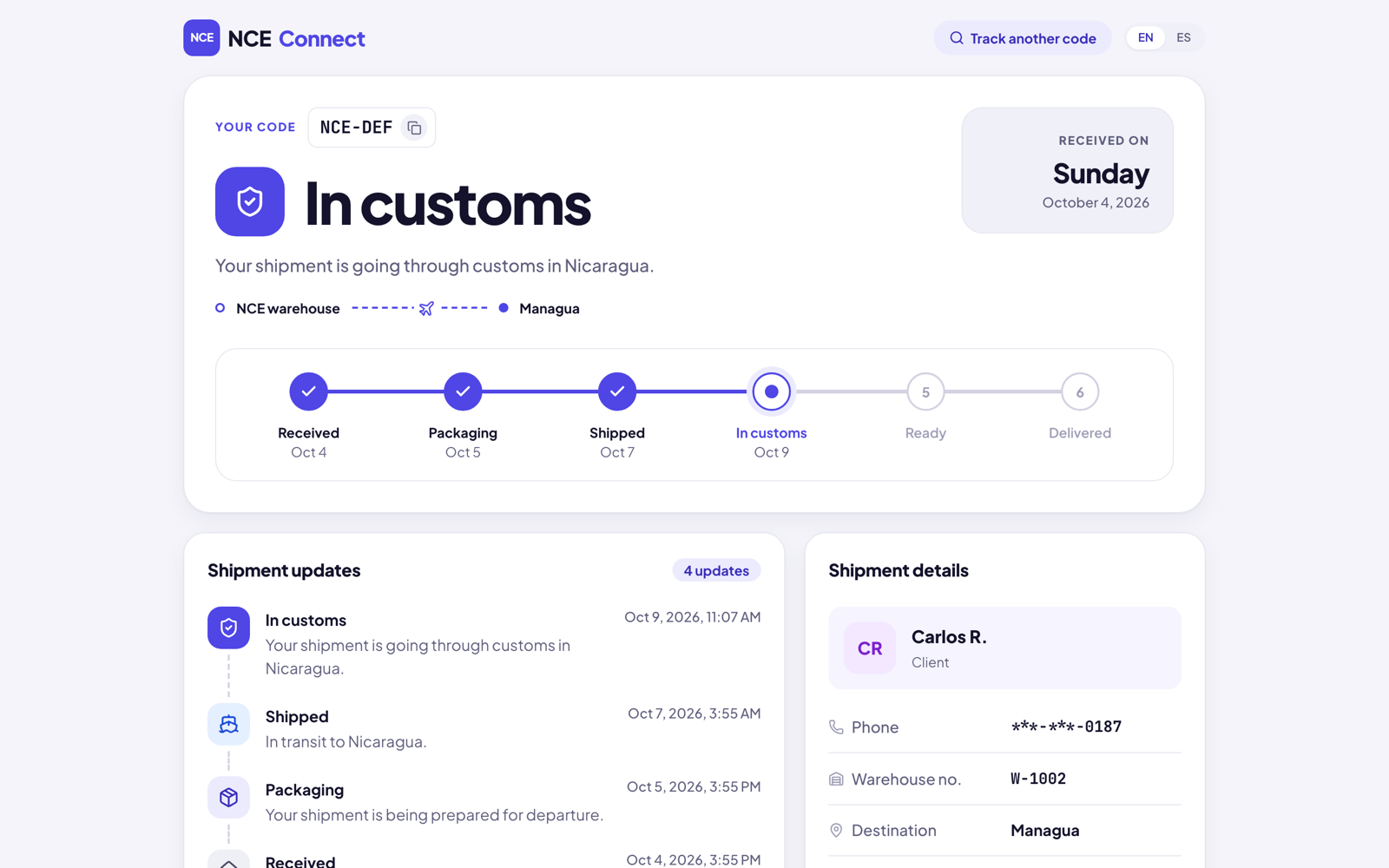Click the search icon in Track another code
The width and height of the screenshot is (1389, 868).
tap(957, 38)
